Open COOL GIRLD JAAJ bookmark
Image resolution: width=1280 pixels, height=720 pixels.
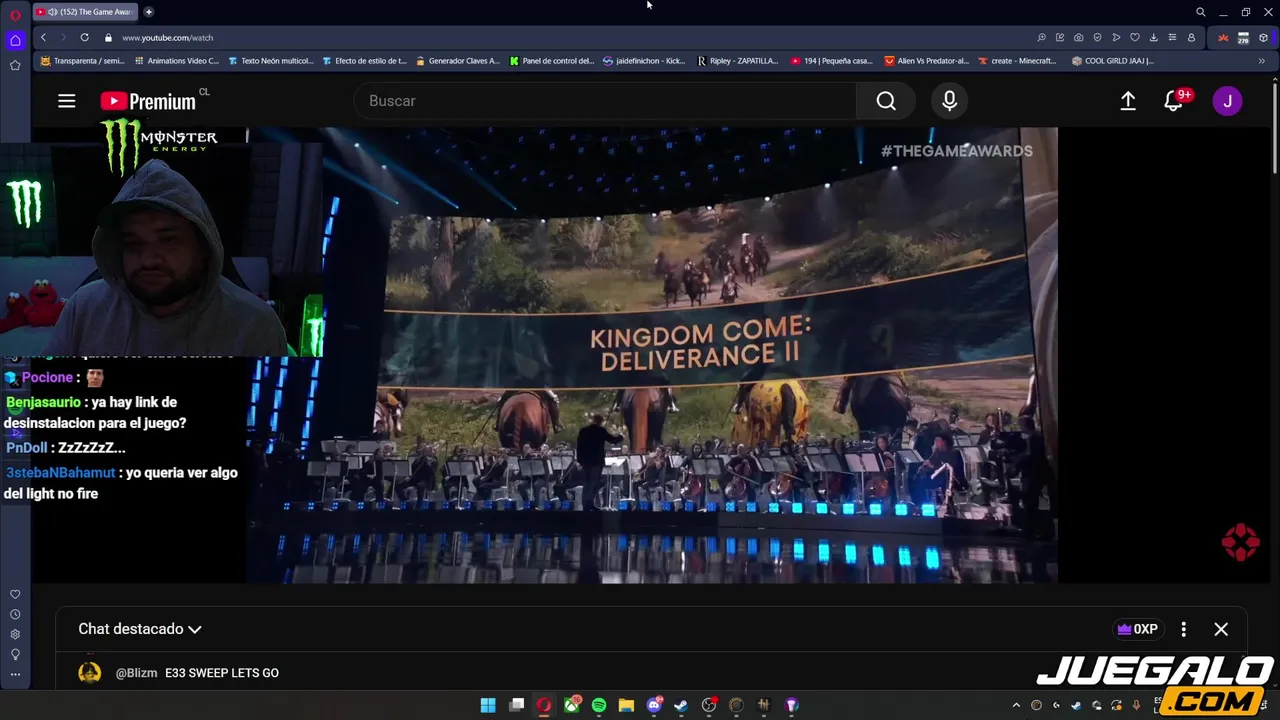point(1112,61)
